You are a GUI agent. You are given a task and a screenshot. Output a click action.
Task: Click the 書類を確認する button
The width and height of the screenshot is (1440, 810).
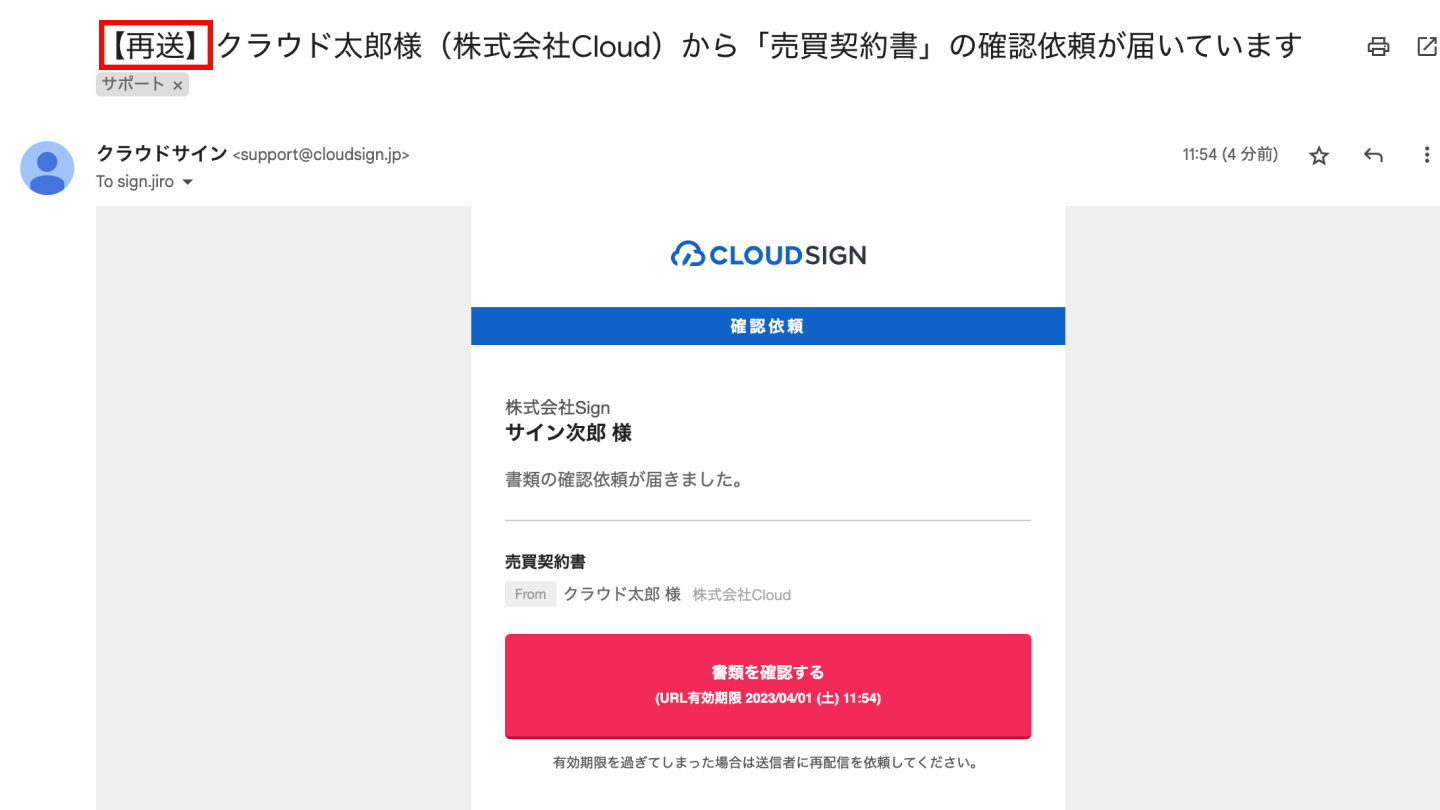[x=768, y=685]
